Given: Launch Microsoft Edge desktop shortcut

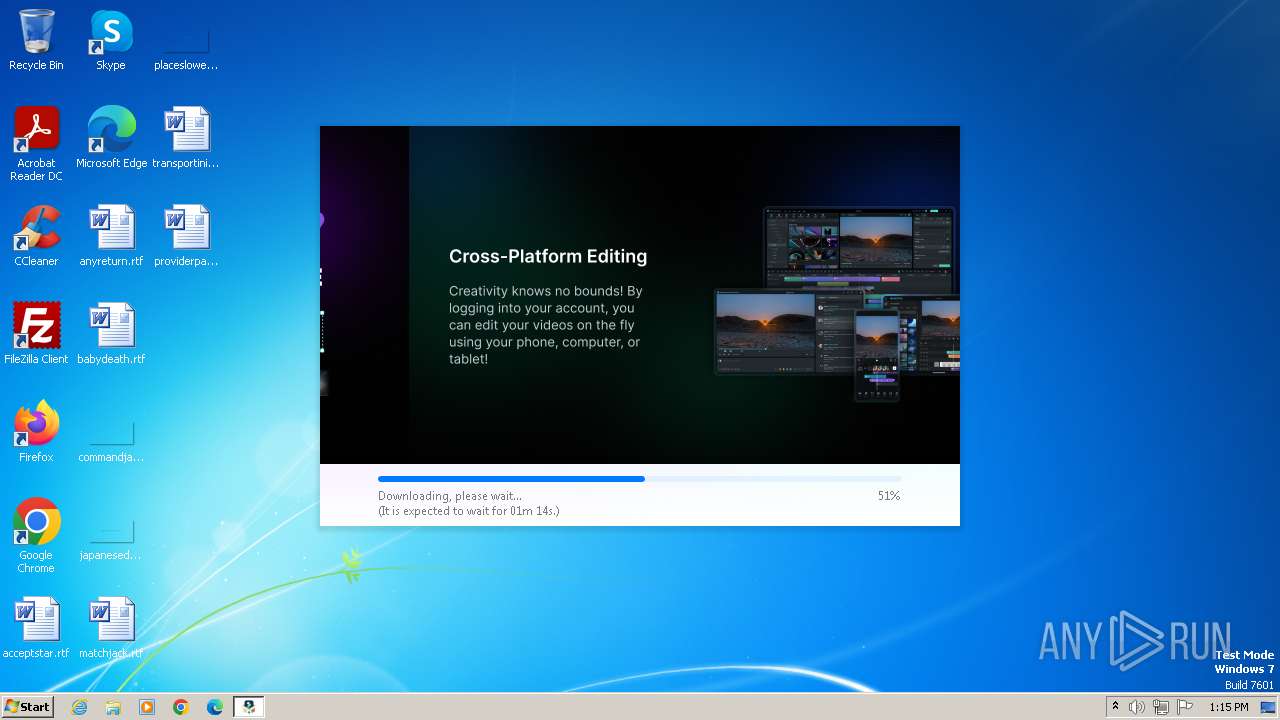Looking at the screenshot, I should point(111,137).
